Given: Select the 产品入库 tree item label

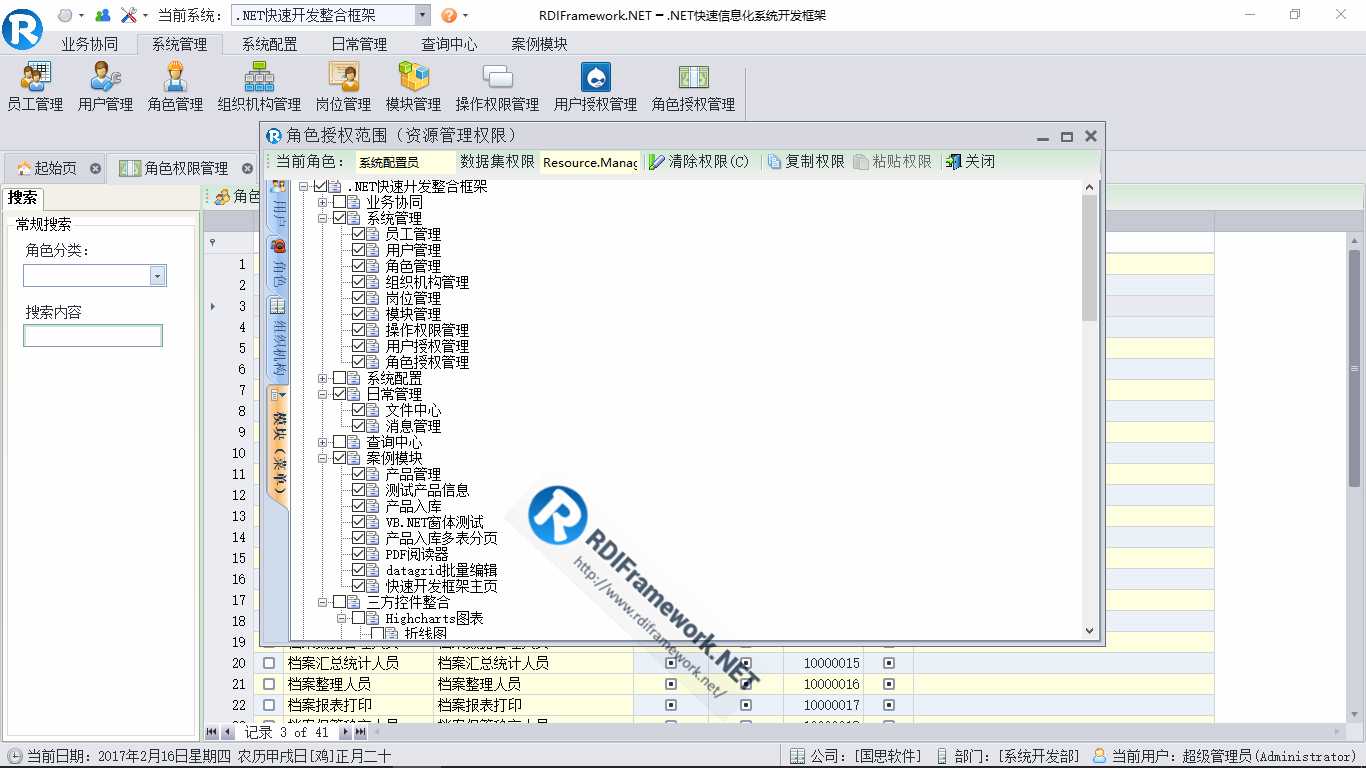Looking at the screenshot, I should tap(413, 507).
